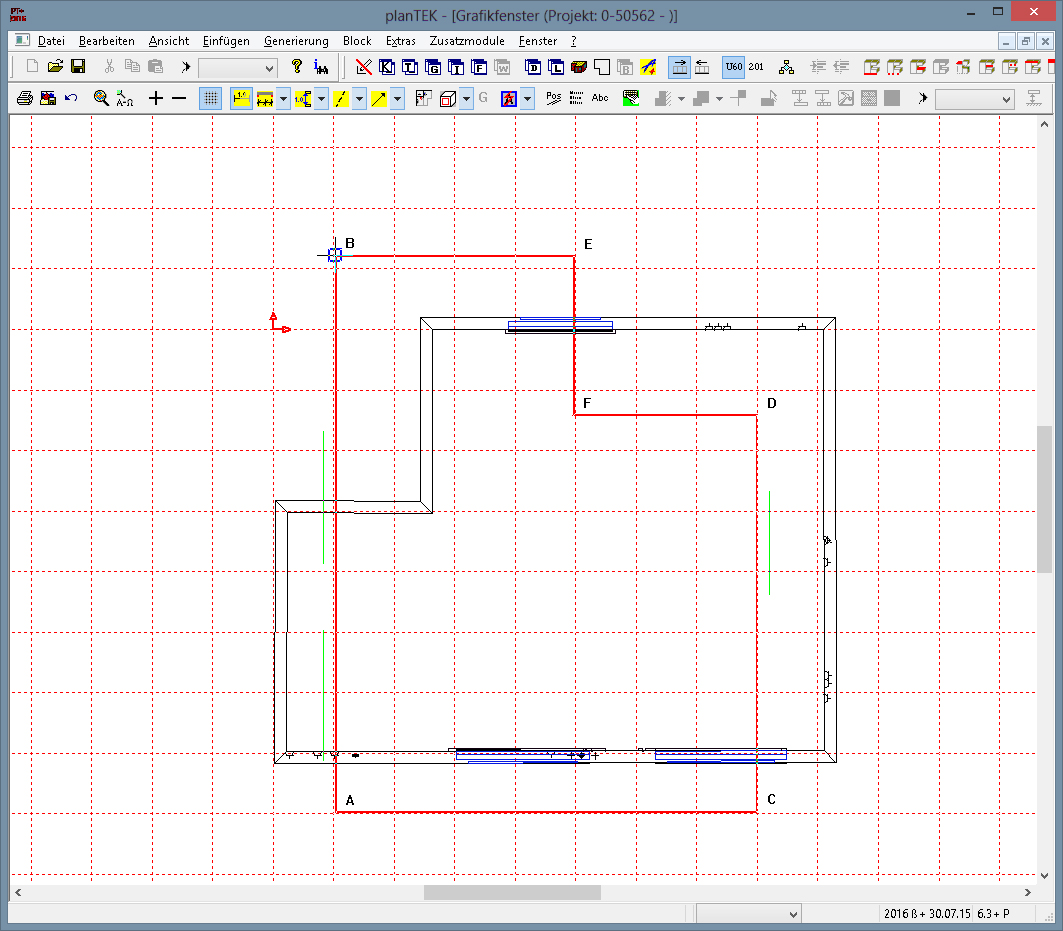Viewport: 1063px width, 931px height.
Task: Open the empty combo box in top toolbar
Action: (238, 67)
